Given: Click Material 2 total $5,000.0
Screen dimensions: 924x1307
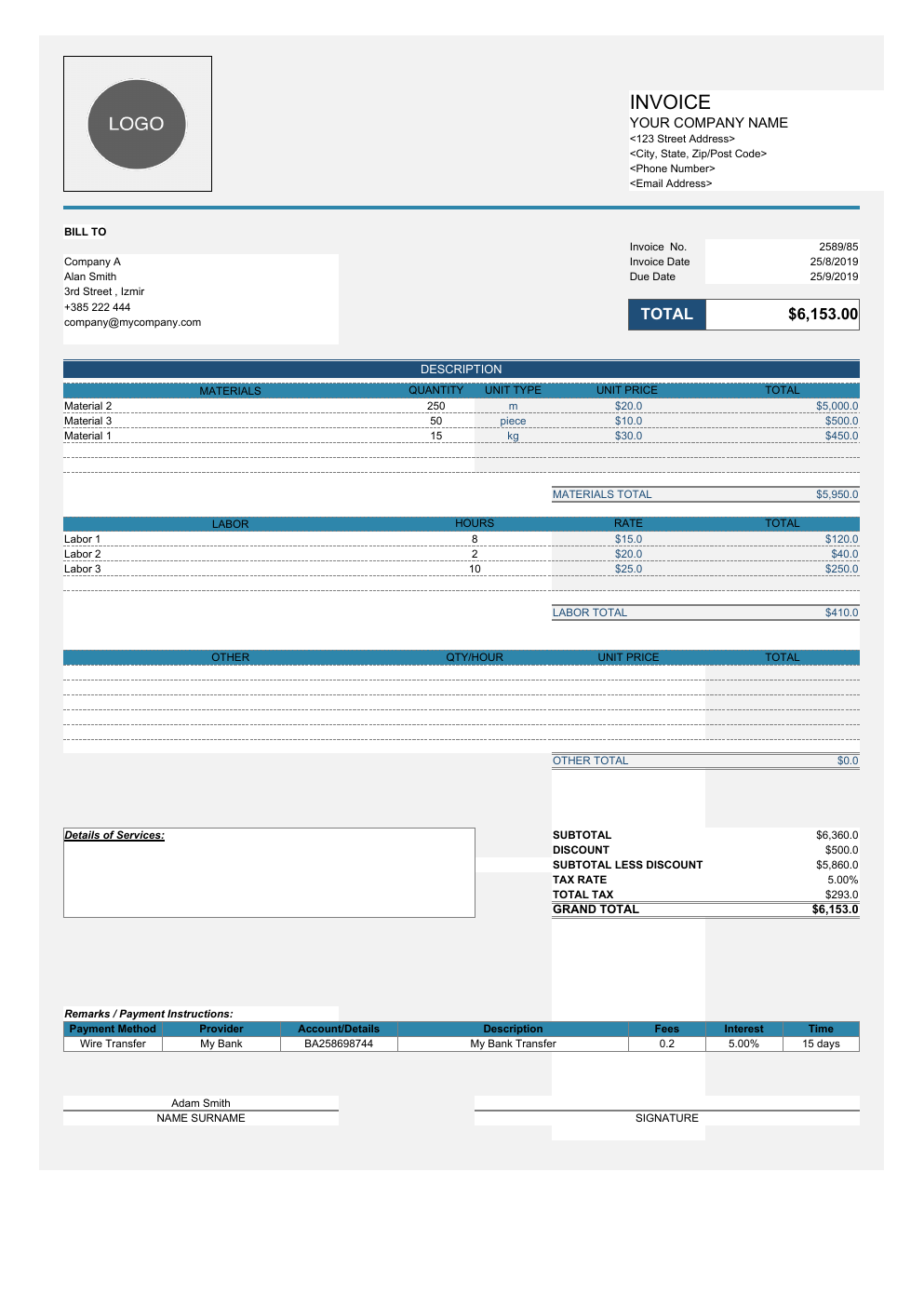Looking at the screenshot, I should 837,406.
